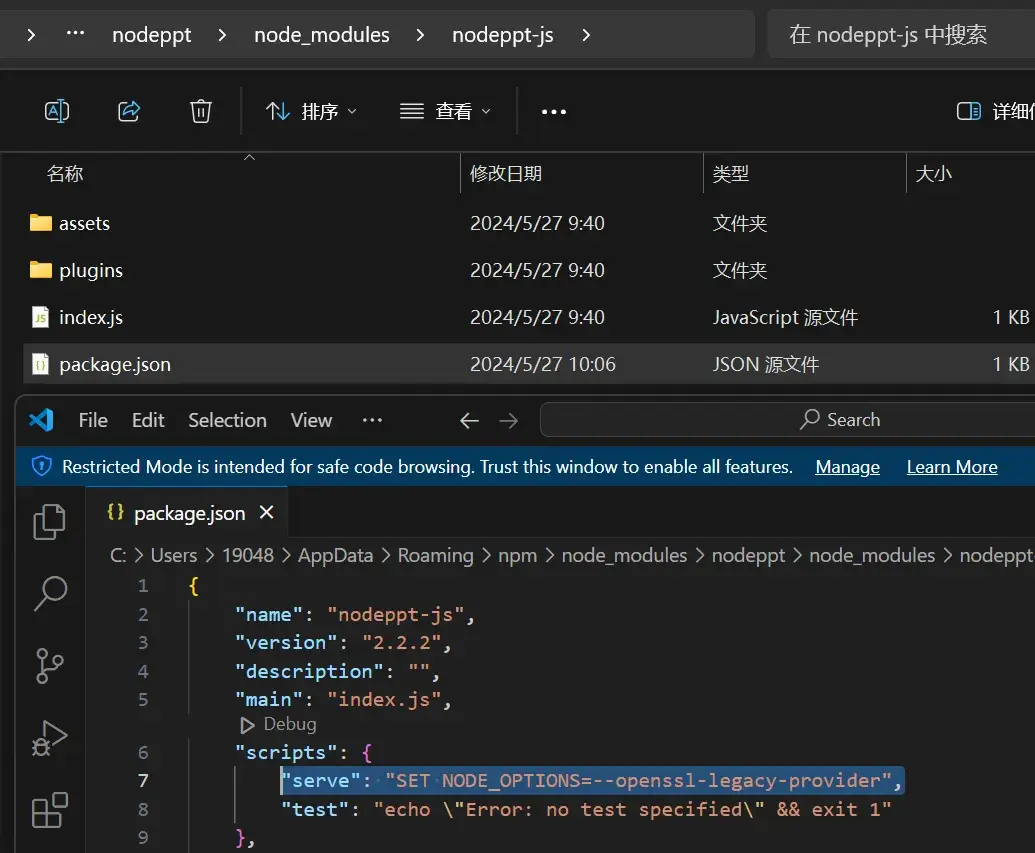Screen dimensions: 1035x853
Task: Select the plugins folder row
Action: (x=528, y=270)
